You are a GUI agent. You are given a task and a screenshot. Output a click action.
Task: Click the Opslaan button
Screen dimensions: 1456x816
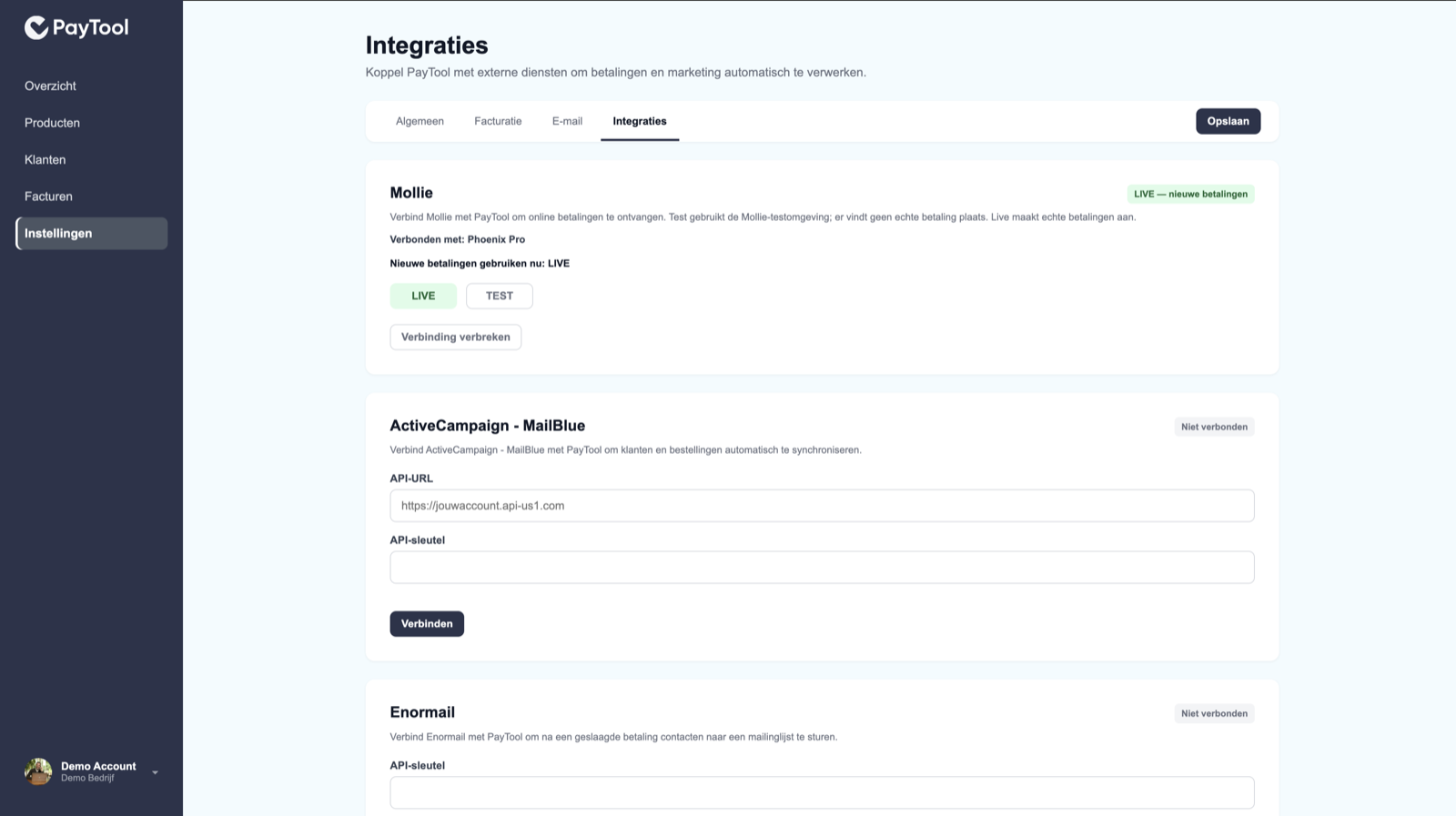(x=1228, y=121)
